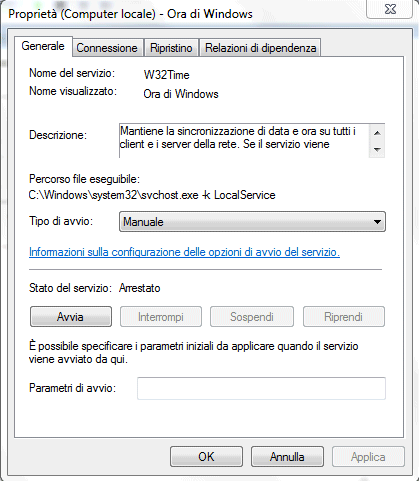Click the Manuale dropdown arrow
The width and height of the screenshot is (419, 481).
click(377, 222)
